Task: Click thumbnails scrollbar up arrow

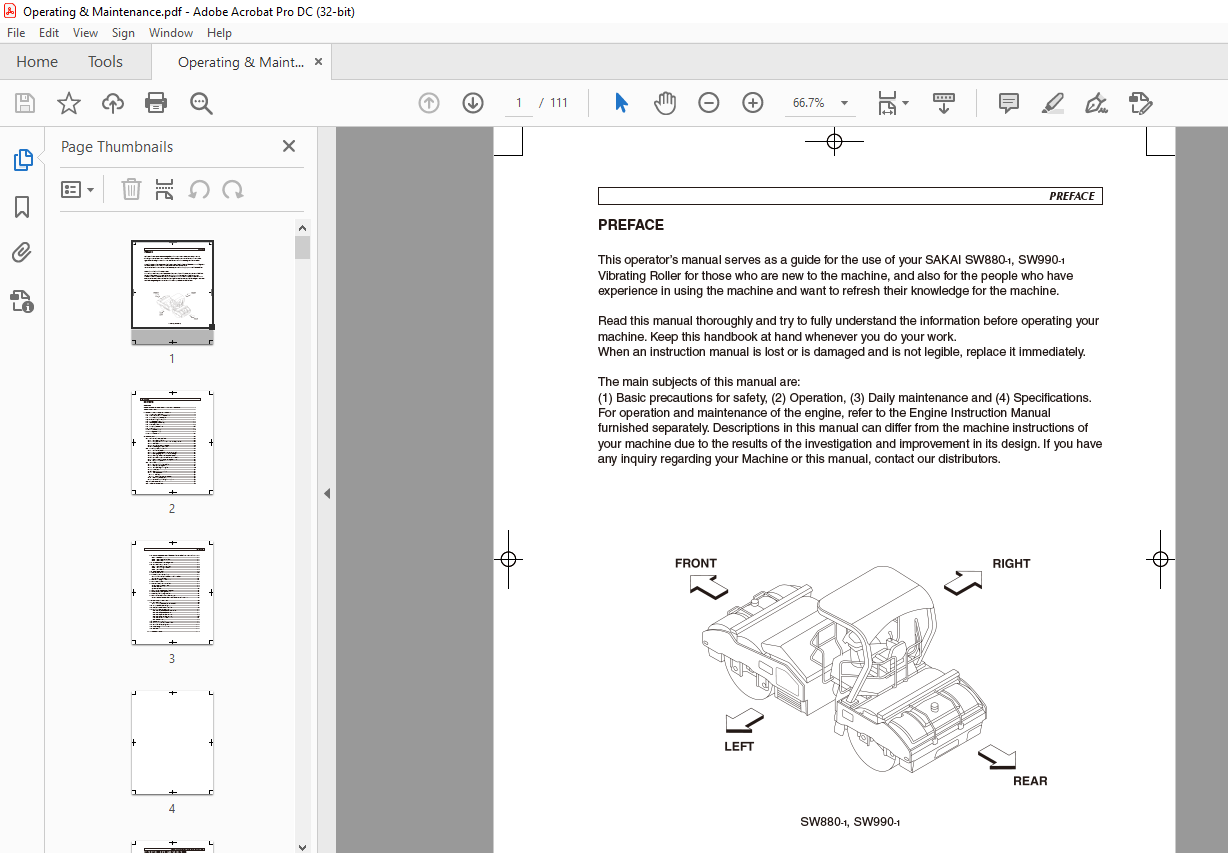Action: point(303,226)
